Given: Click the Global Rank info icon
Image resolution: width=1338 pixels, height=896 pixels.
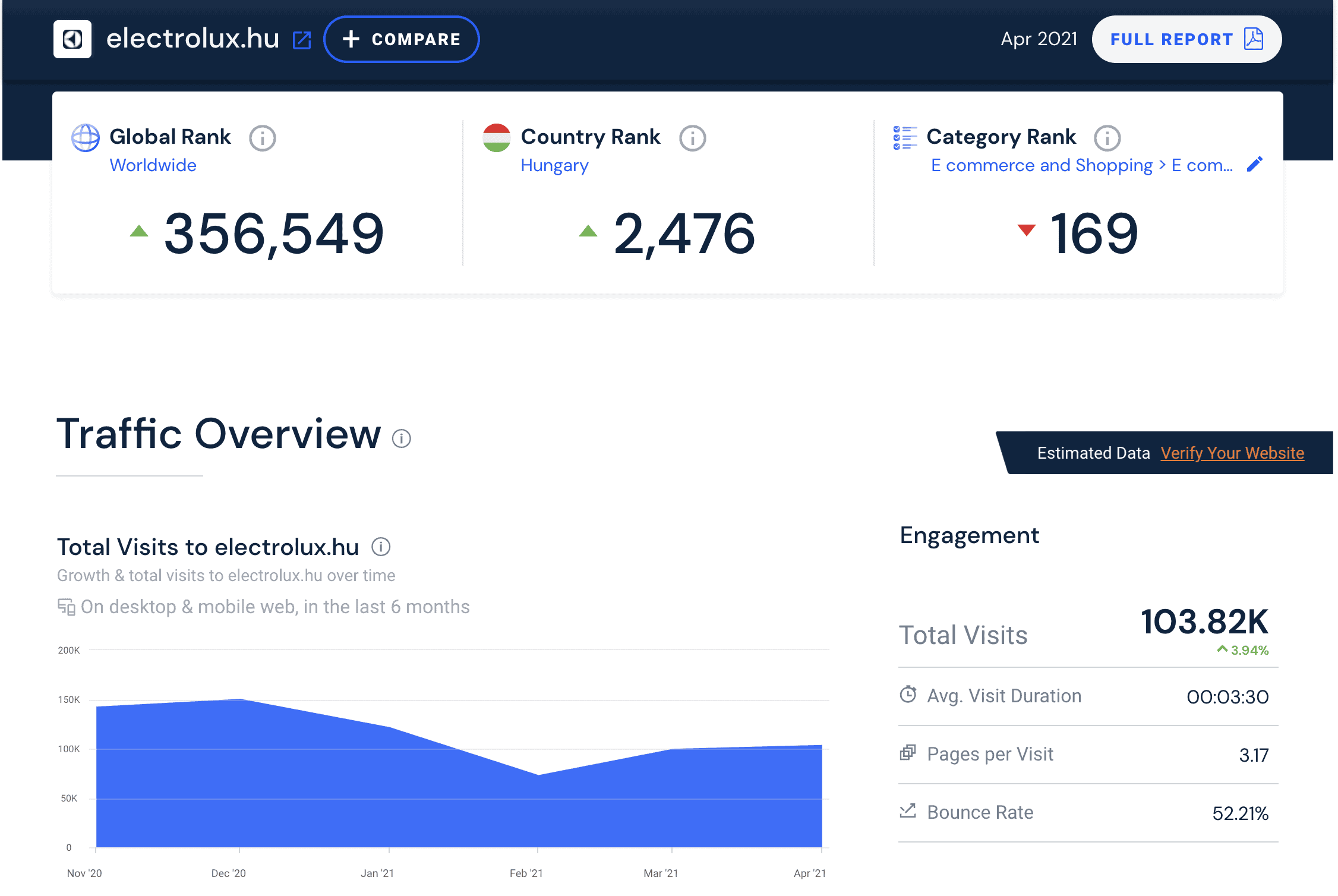Looking at the screenshot, I should click(262, 138).
